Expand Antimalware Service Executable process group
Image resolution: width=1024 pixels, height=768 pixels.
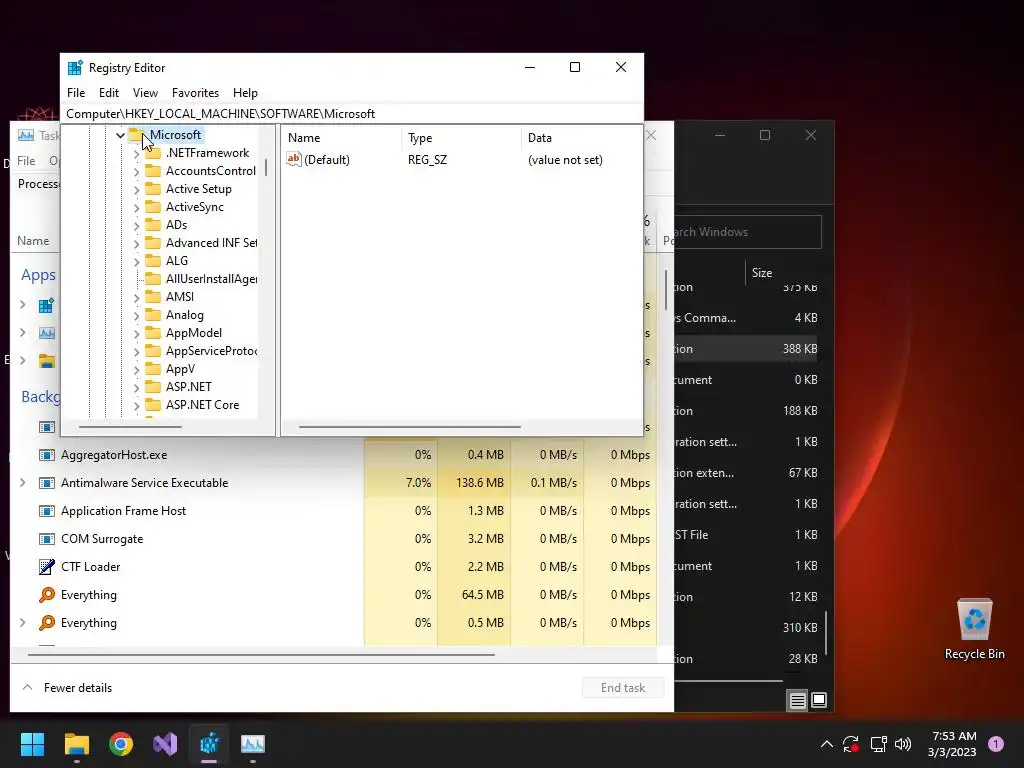(x=23, y=483)
